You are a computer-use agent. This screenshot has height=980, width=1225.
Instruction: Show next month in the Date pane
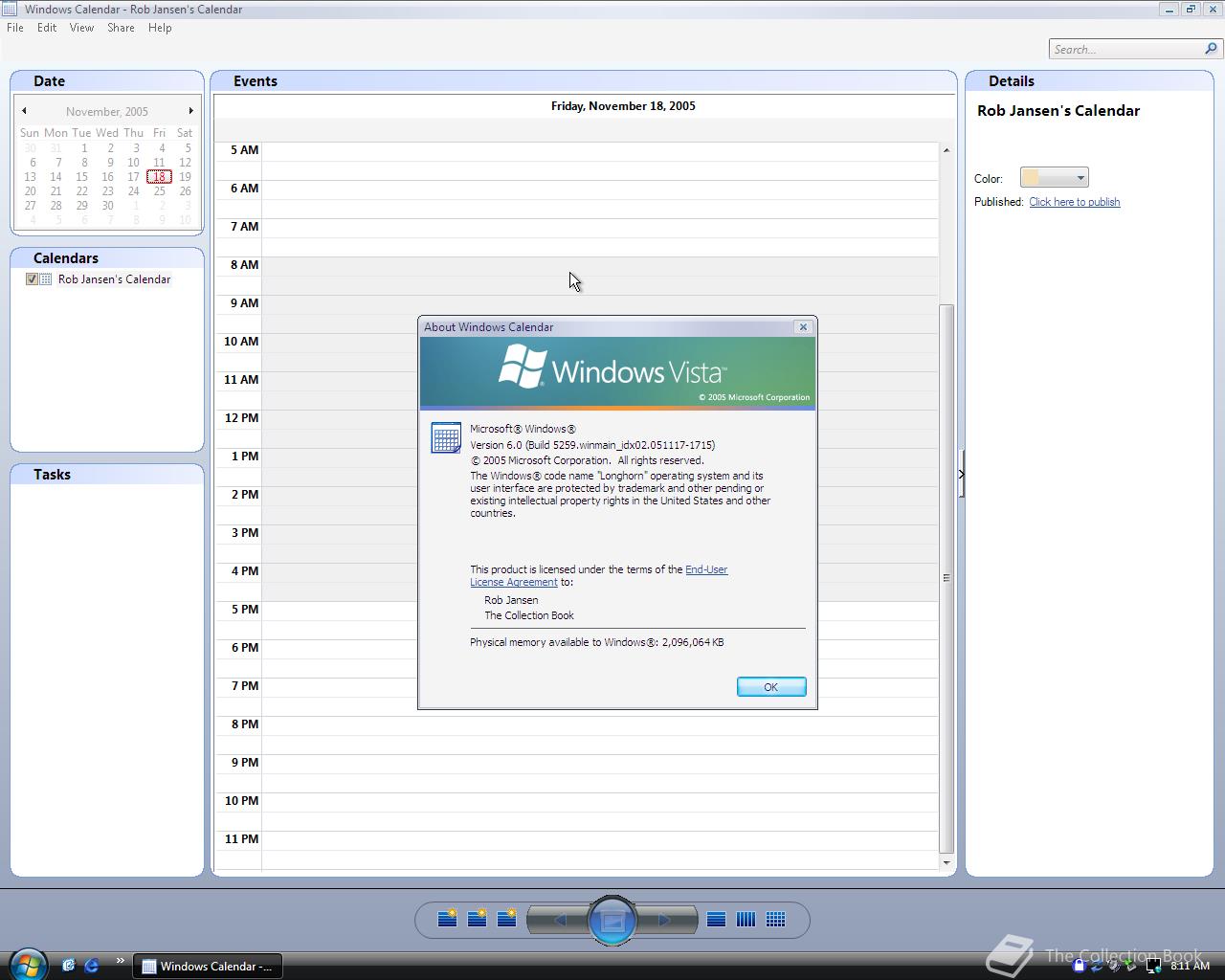[x=190, y=111]
